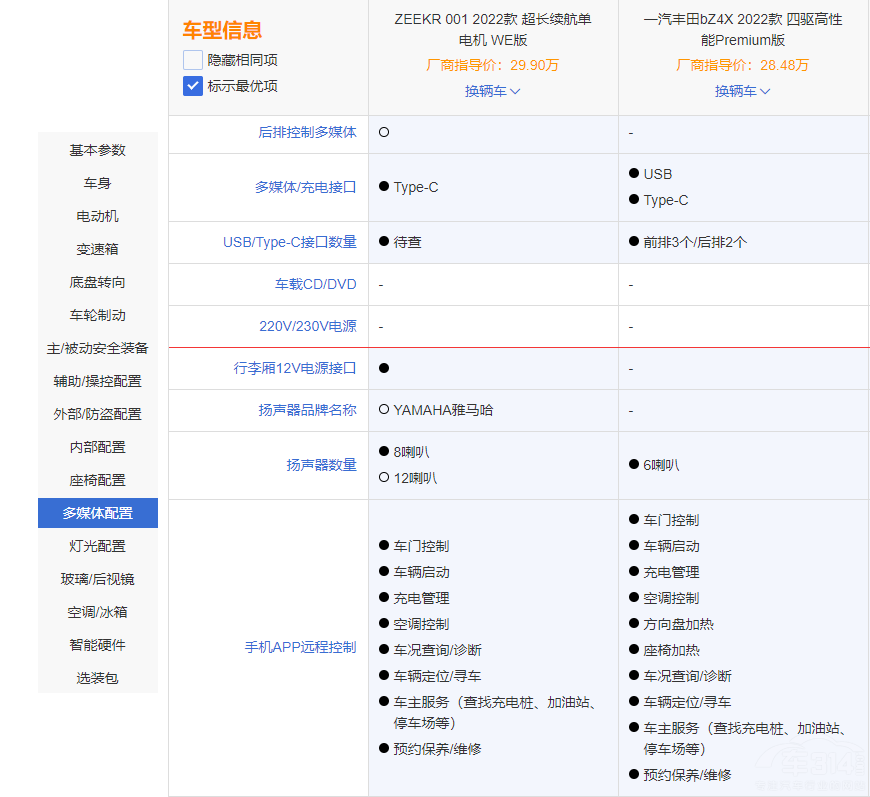Check the 隐藏相同项 checkbox
Image resolution: width=870 pixels, height=797 pixels.
[193, 60]
